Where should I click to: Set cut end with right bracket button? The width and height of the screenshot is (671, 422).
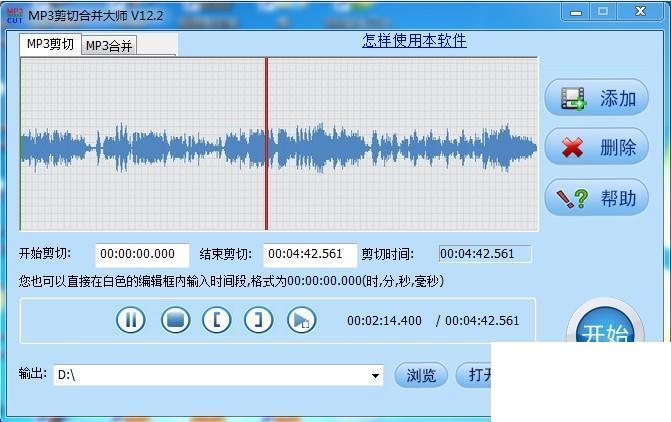258,320
